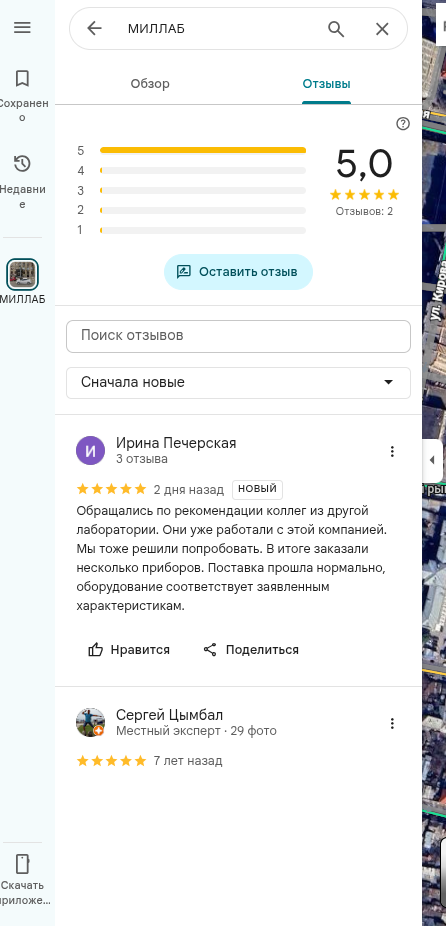Image resolution: width=446 pixels, height=926 pixels.
Task: Click reviewer name Ирина Печерская
Action: coord(176,444)
